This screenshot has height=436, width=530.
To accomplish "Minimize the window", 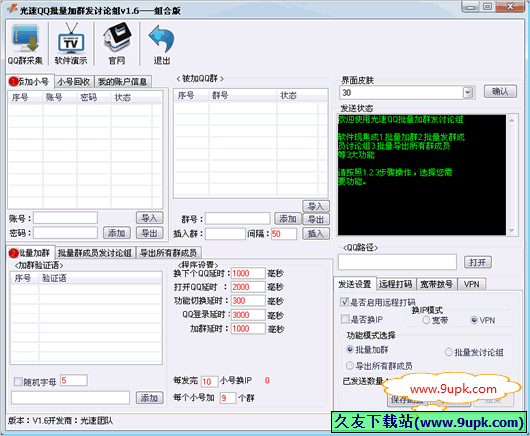I will coord(471,7).
